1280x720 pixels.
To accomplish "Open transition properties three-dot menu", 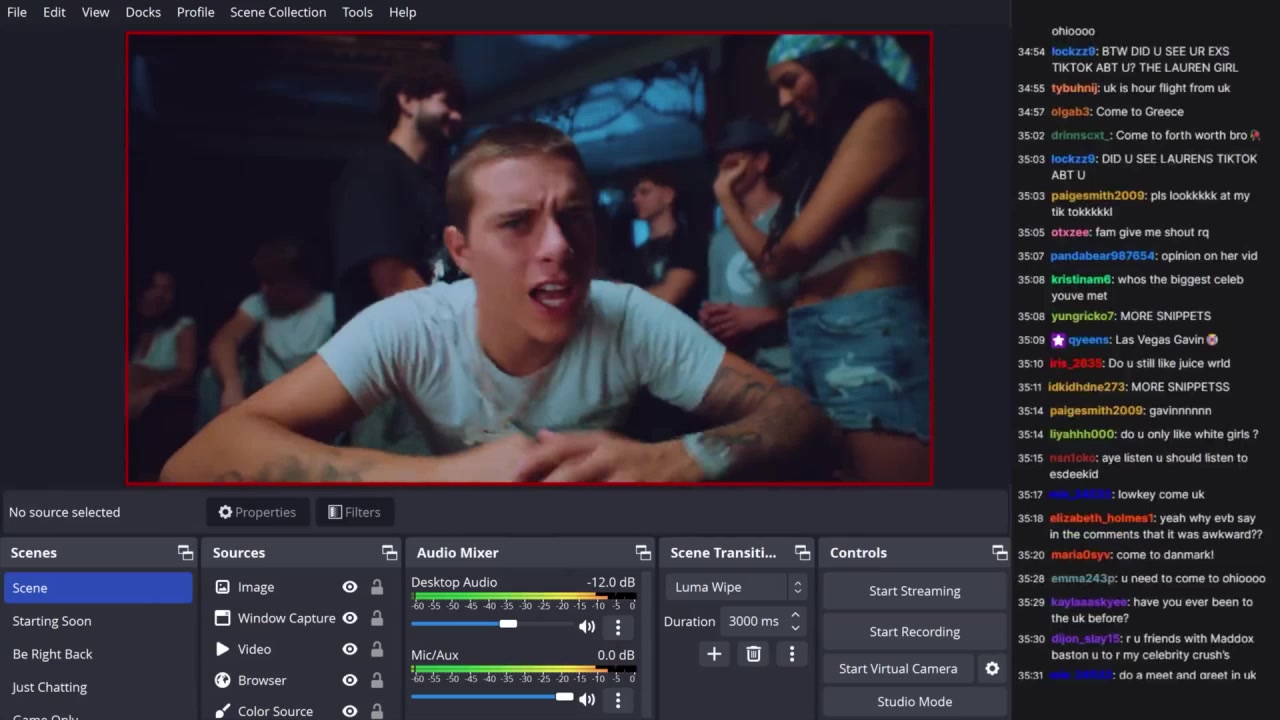I will point(792,654).
